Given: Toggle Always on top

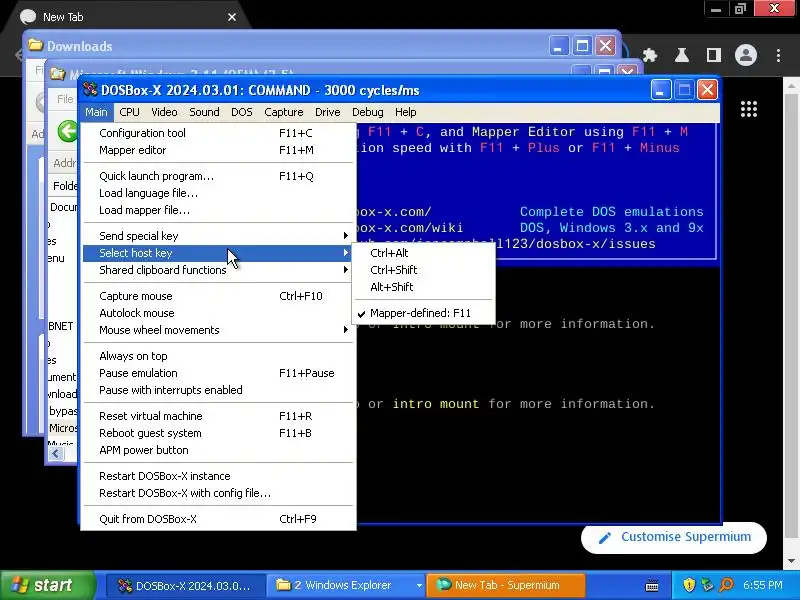Looking at the screenshot, I should tap(218, 356).
